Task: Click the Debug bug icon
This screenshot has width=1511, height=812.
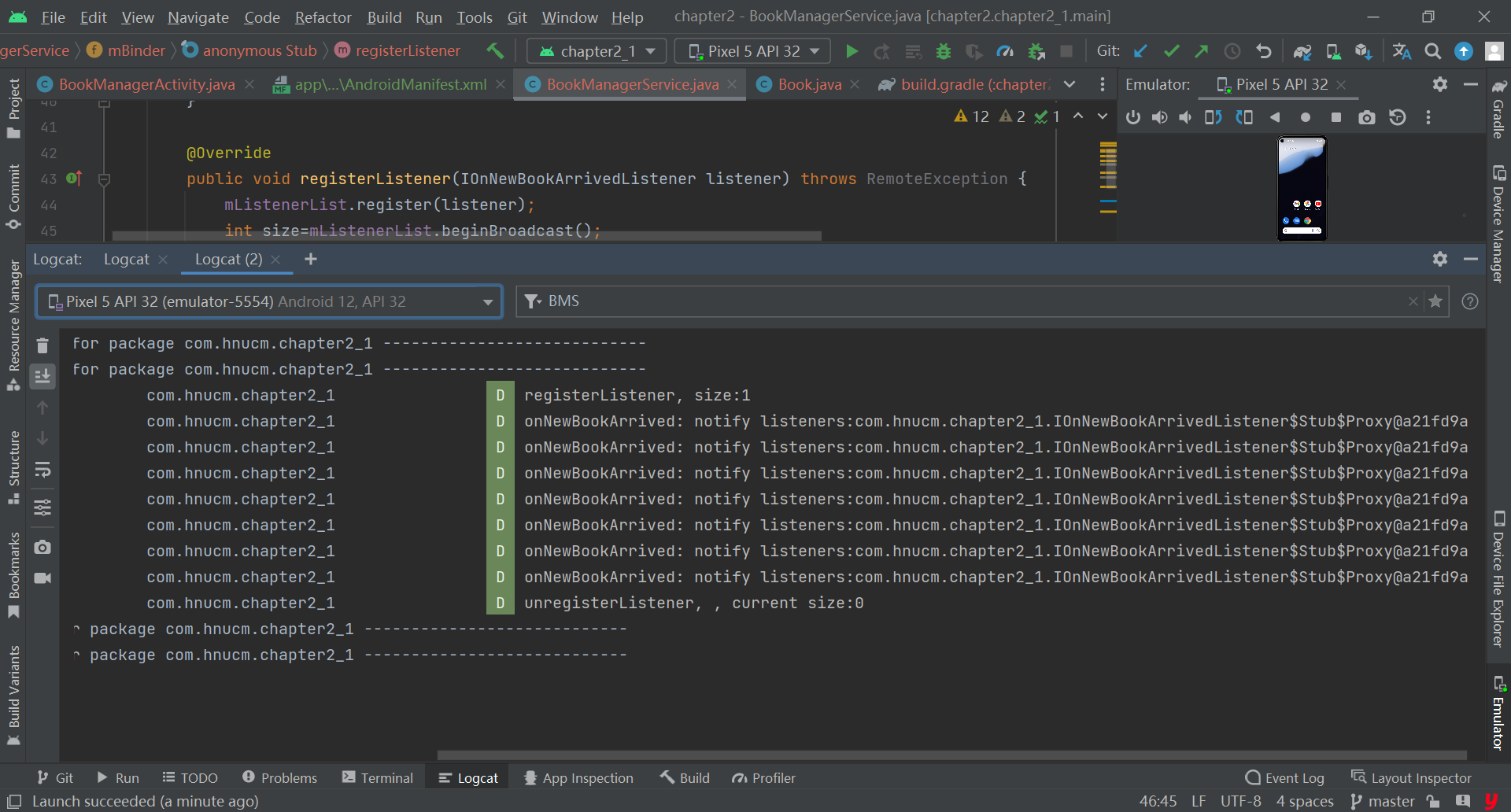Action: [944, 51]
